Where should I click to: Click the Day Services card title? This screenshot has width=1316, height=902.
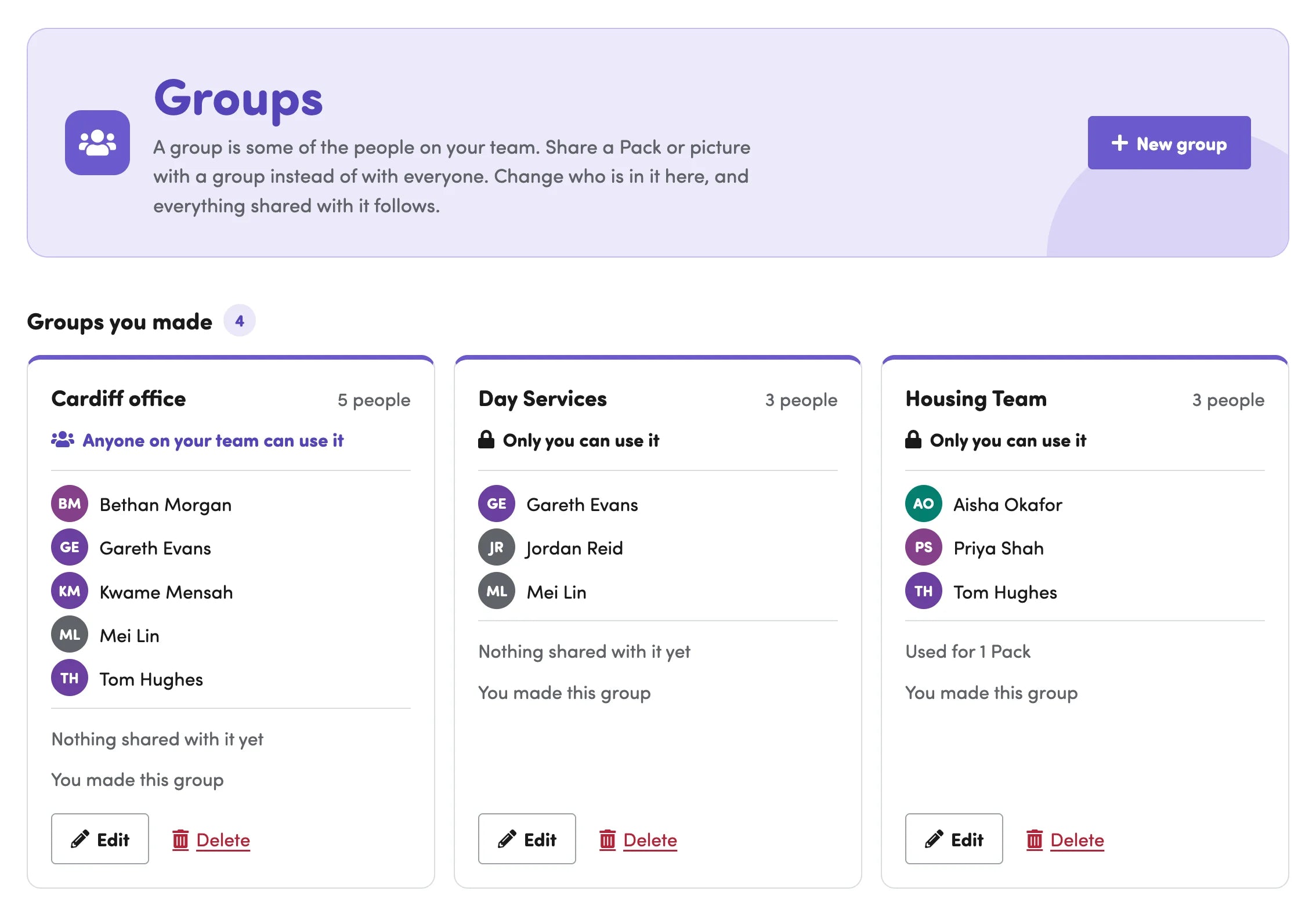tap(543, 399)
